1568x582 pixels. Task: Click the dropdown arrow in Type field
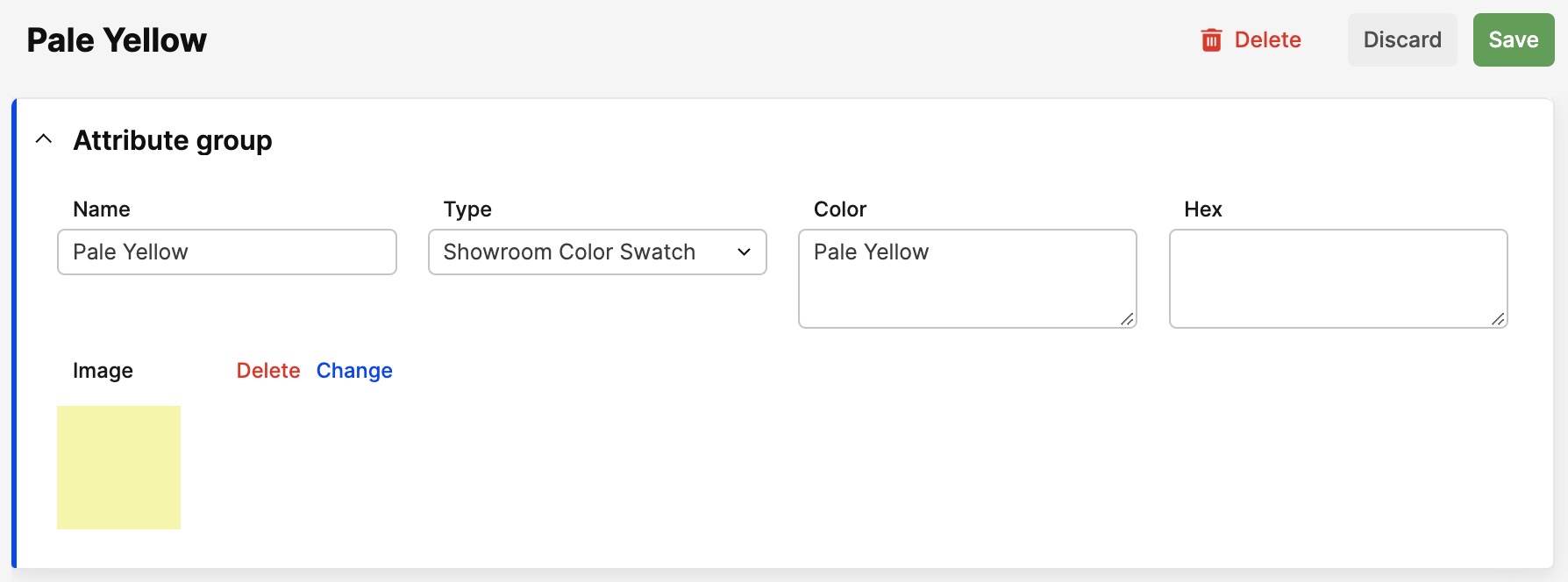[x=744, y=252]
